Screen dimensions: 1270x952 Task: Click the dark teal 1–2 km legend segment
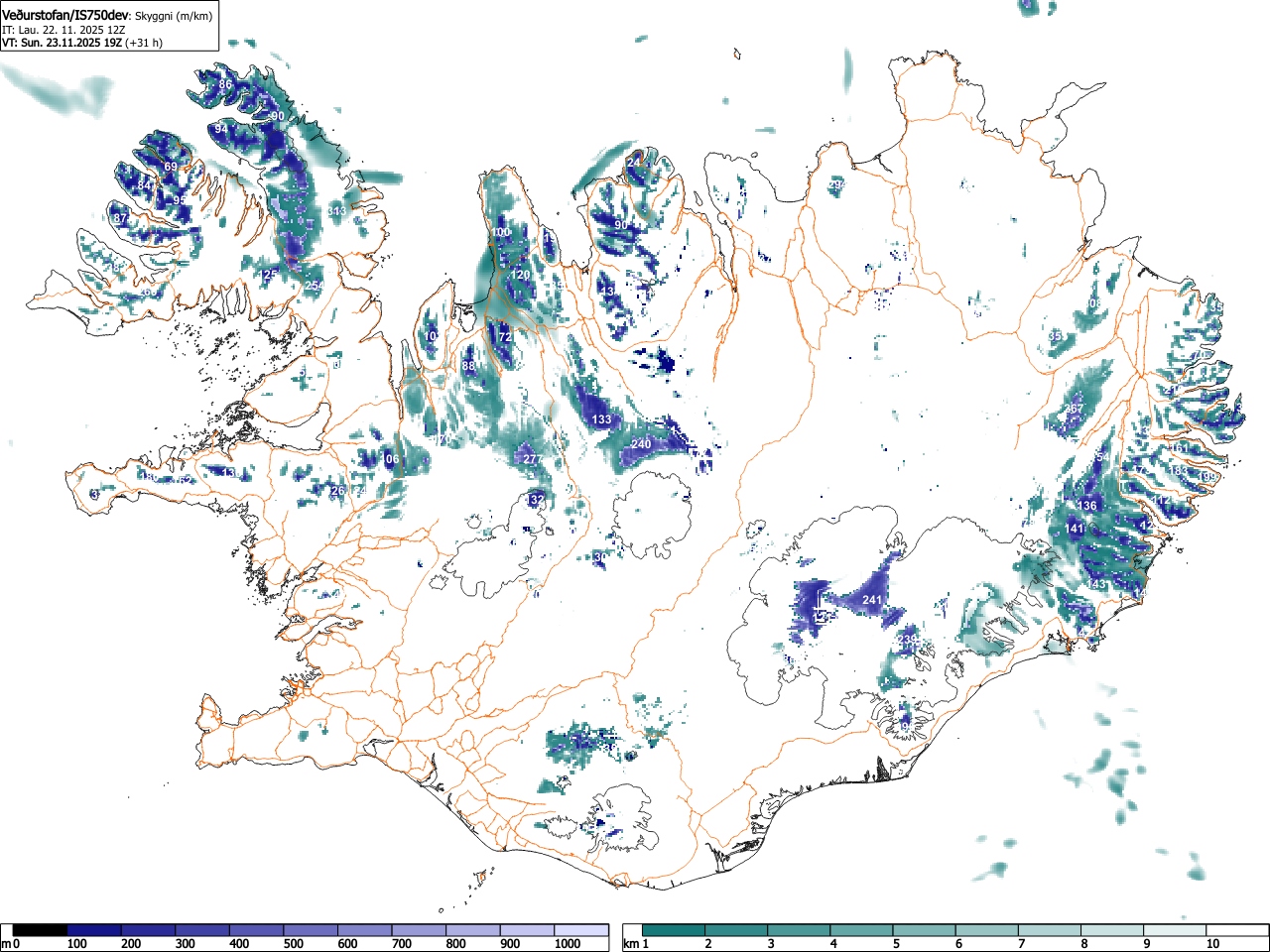pos(675,930)
